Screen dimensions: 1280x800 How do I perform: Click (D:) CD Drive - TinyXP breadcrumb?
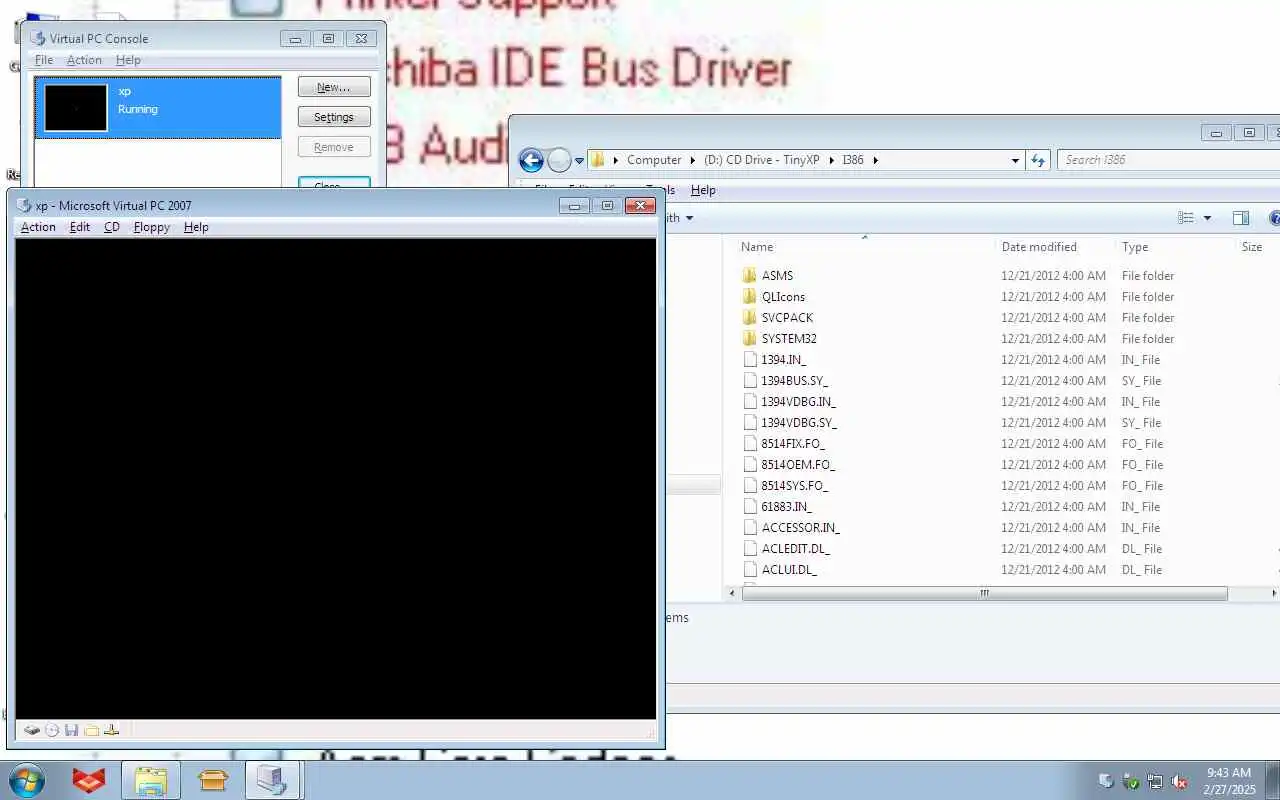point(761,160)
